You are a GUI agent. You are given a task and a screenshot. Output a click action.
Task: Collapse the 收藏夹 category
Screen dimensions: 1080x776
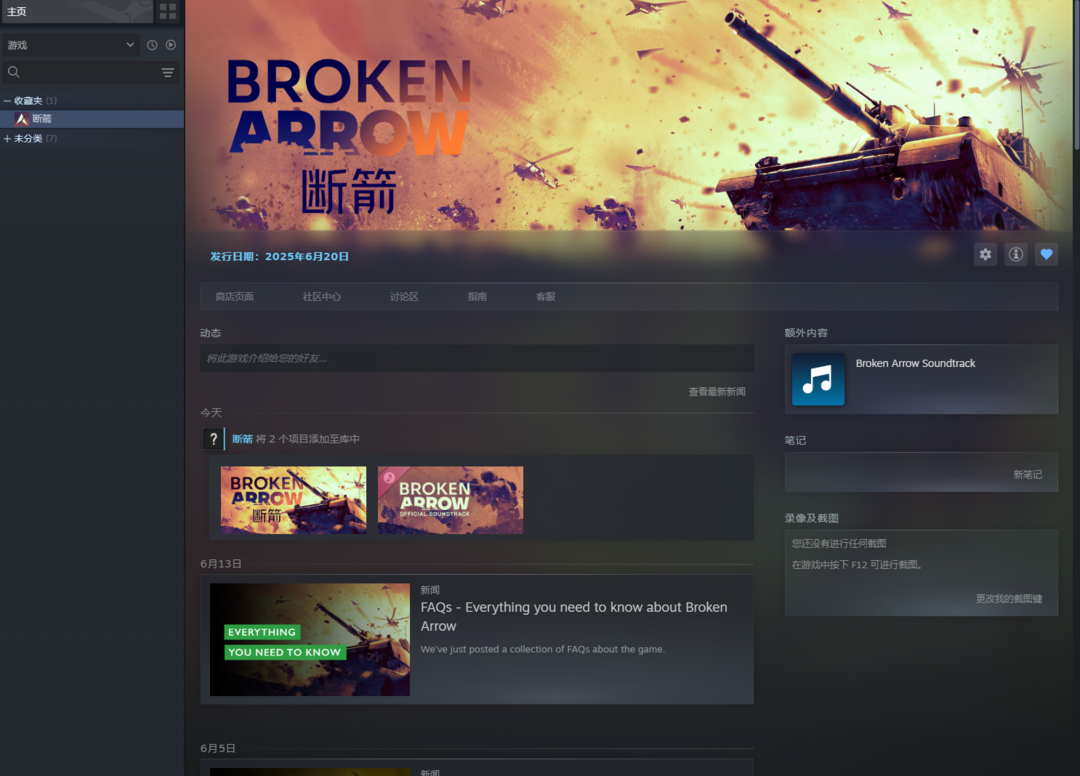pos(7,101)
